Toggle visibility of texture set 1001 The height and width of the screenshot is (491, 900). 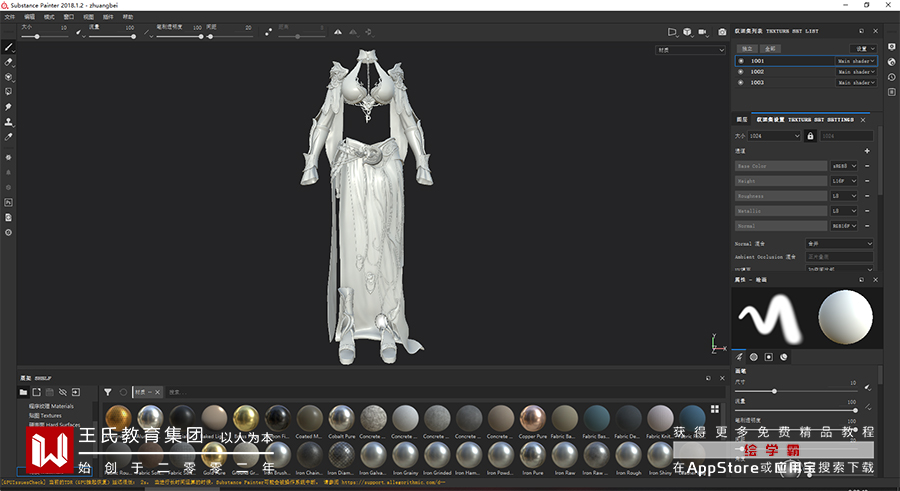pos(740,60)
